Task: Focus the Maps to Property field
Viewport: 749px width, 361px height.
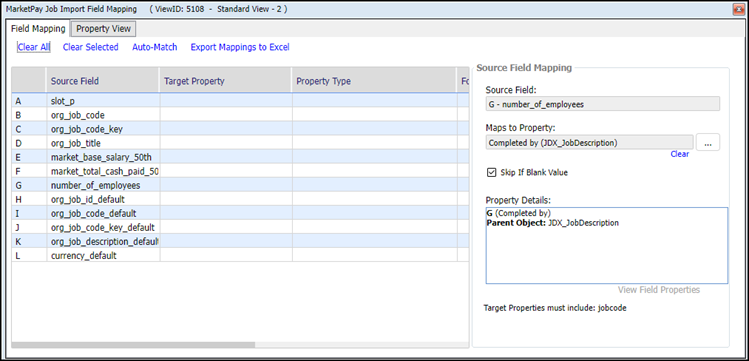Action: click(589, 142)
